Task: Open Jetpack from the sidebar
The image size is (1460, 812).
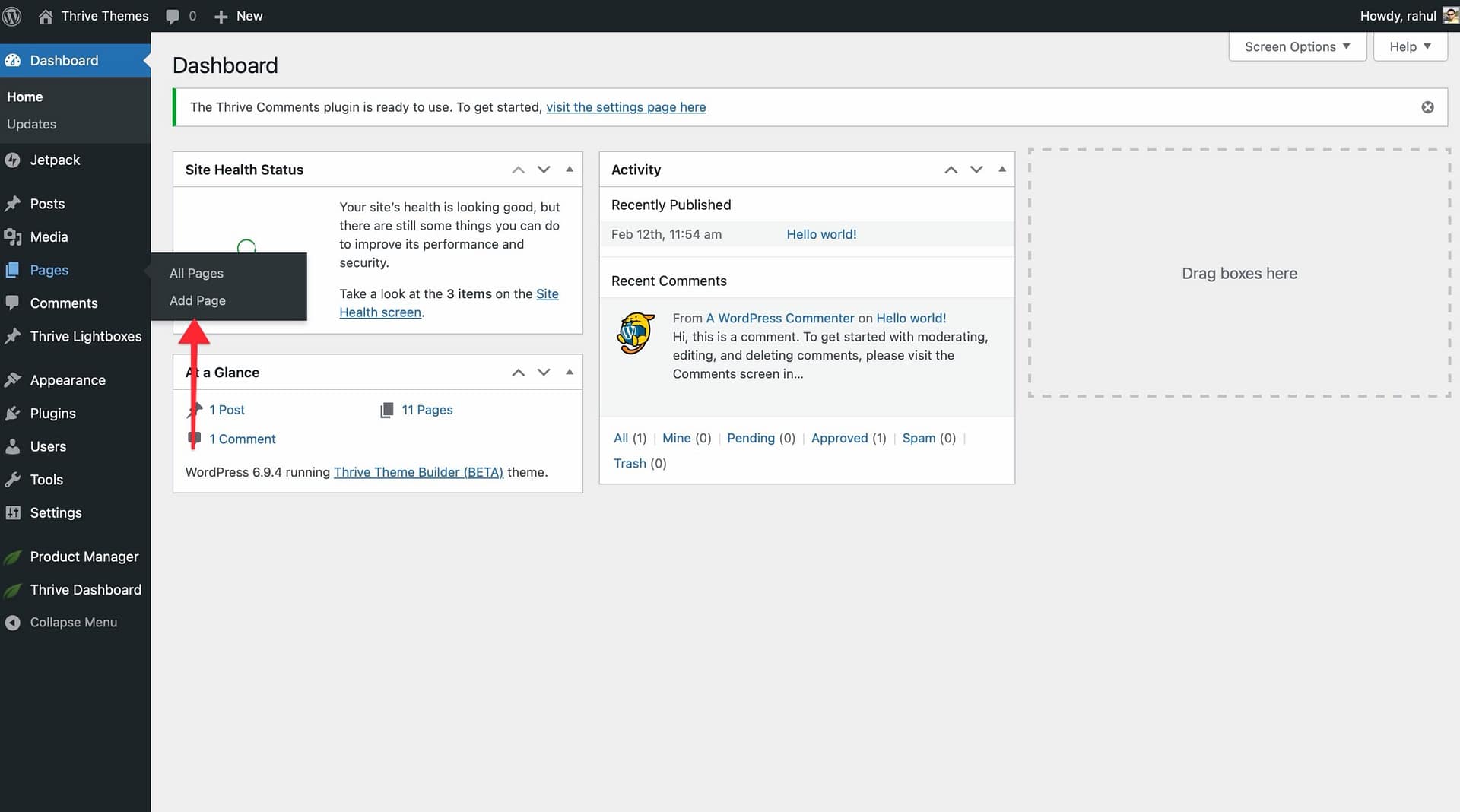Action: (x=55, y=160)
